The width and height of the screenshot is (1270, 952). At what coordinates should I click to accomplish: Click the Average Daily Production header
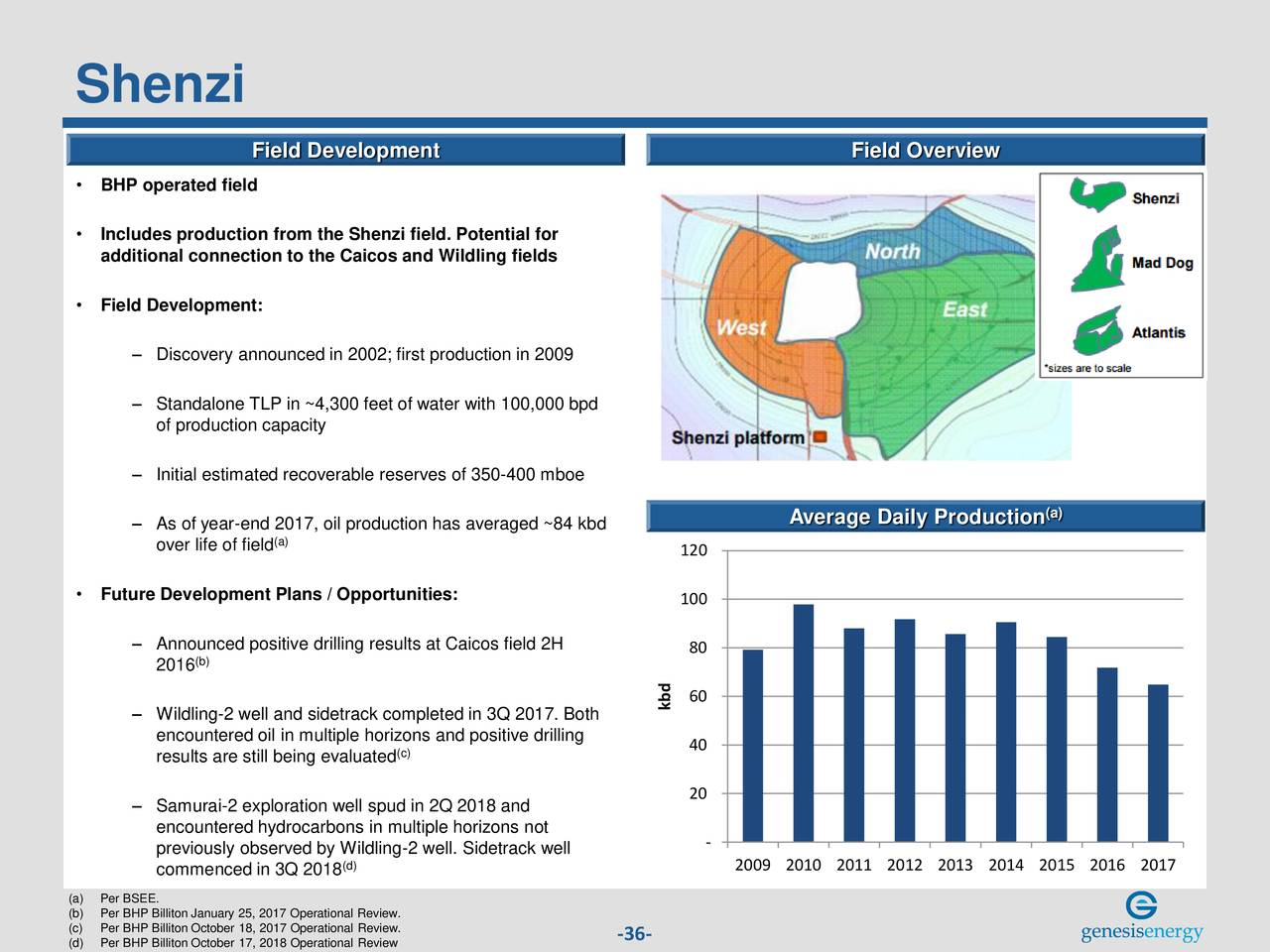click(925, 517)
